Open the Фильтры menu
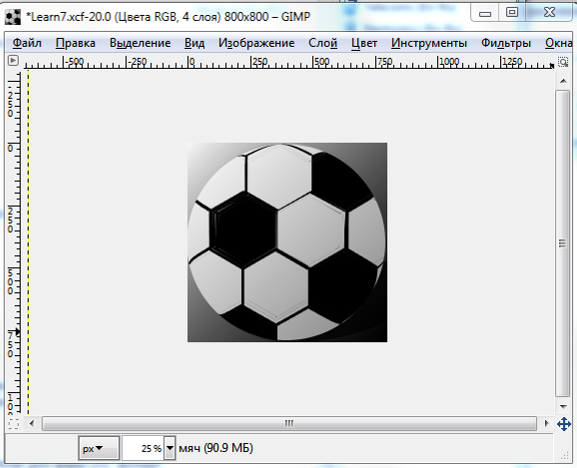The width and height of the screenshot is (577, 468). tap(506, 43)
